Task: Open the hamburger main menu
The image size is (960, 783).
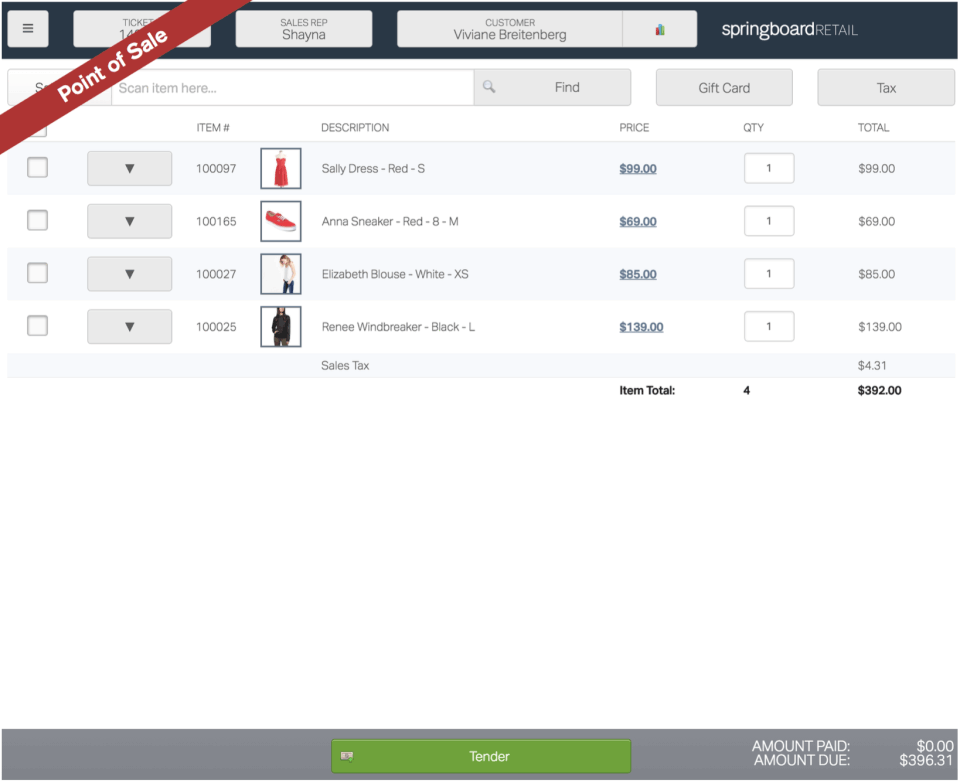Action: coord(27,27)
